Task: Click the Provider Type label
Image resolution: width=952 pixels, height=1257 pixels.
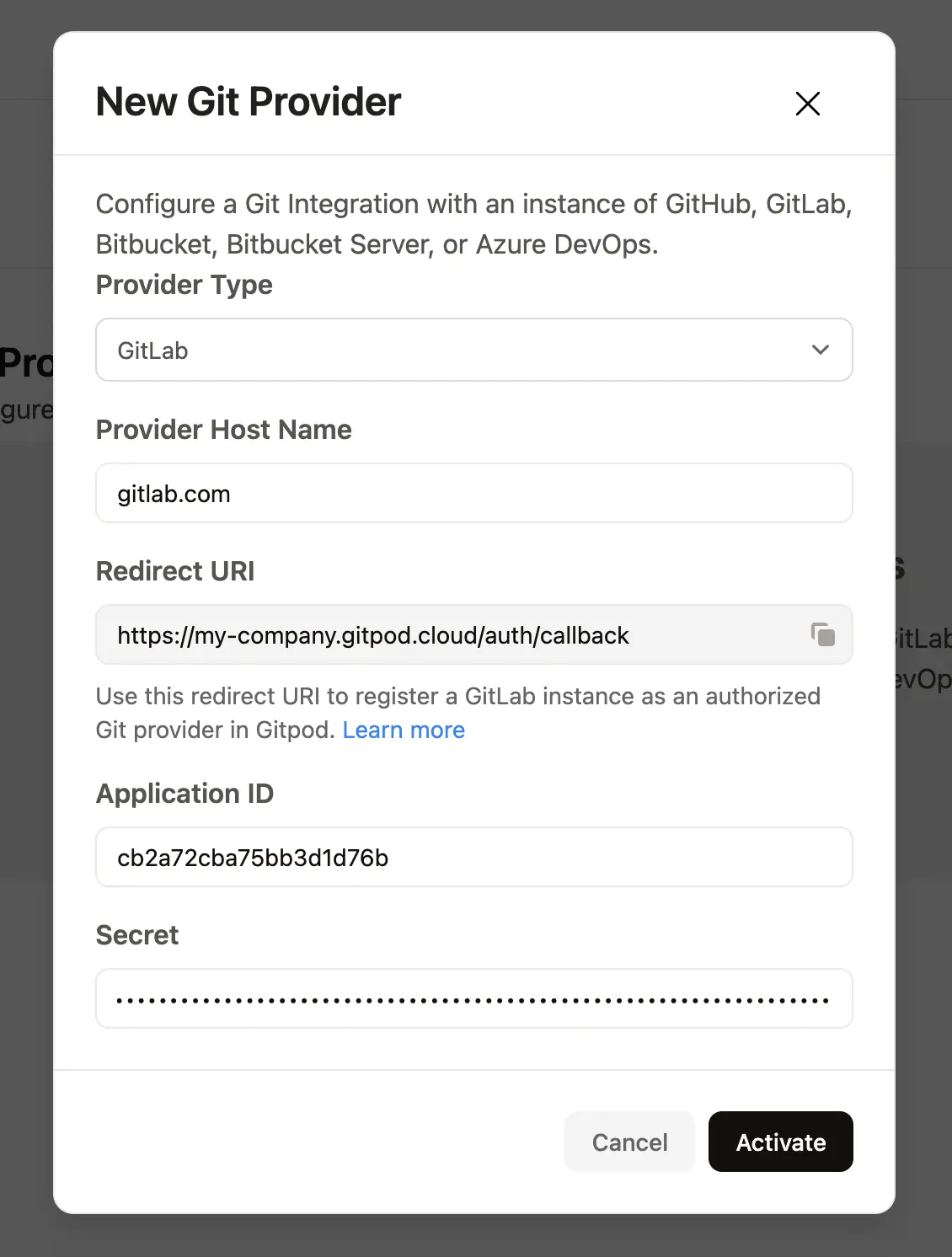Action: click(x=185, y=285)
